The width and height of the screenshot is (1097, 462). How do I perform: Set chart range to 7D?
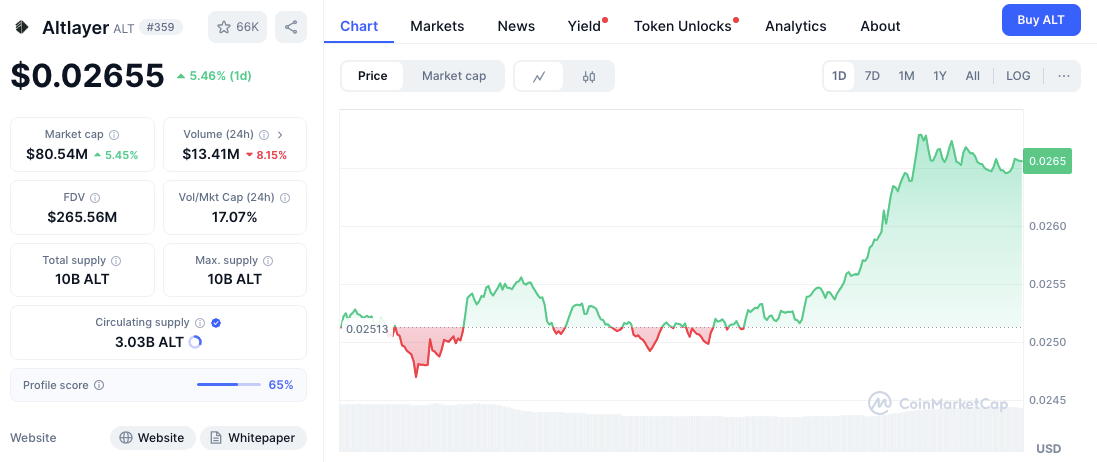[872, 76]
